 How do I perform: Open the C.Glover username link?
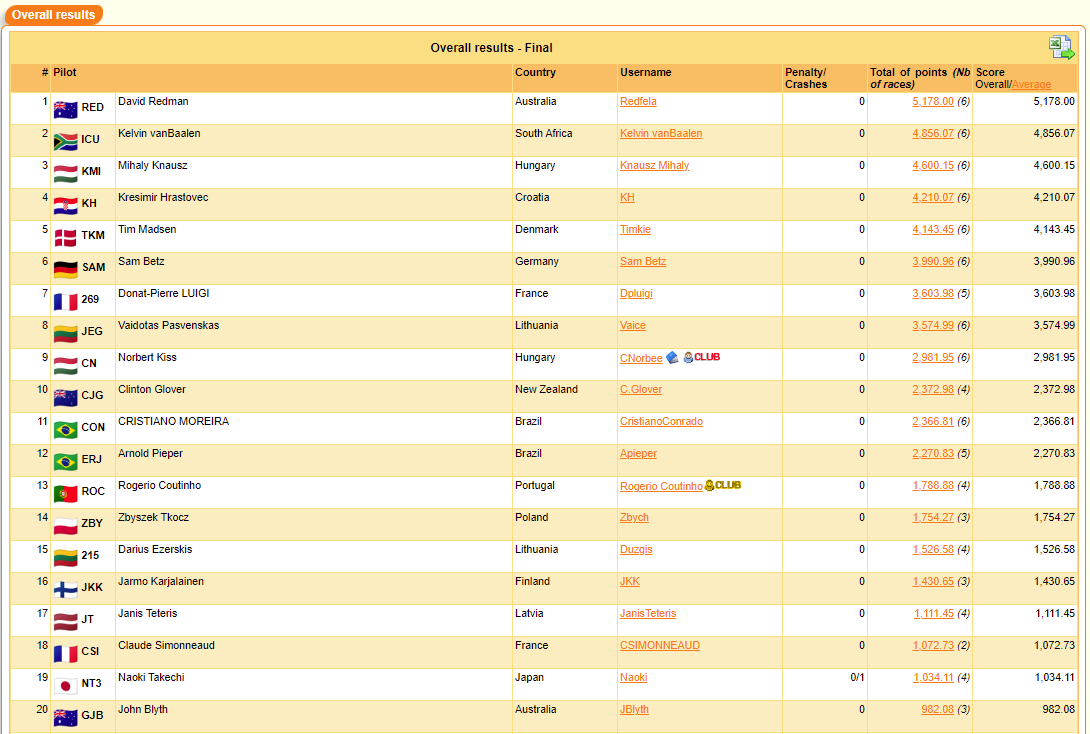[x=641, y=389]
